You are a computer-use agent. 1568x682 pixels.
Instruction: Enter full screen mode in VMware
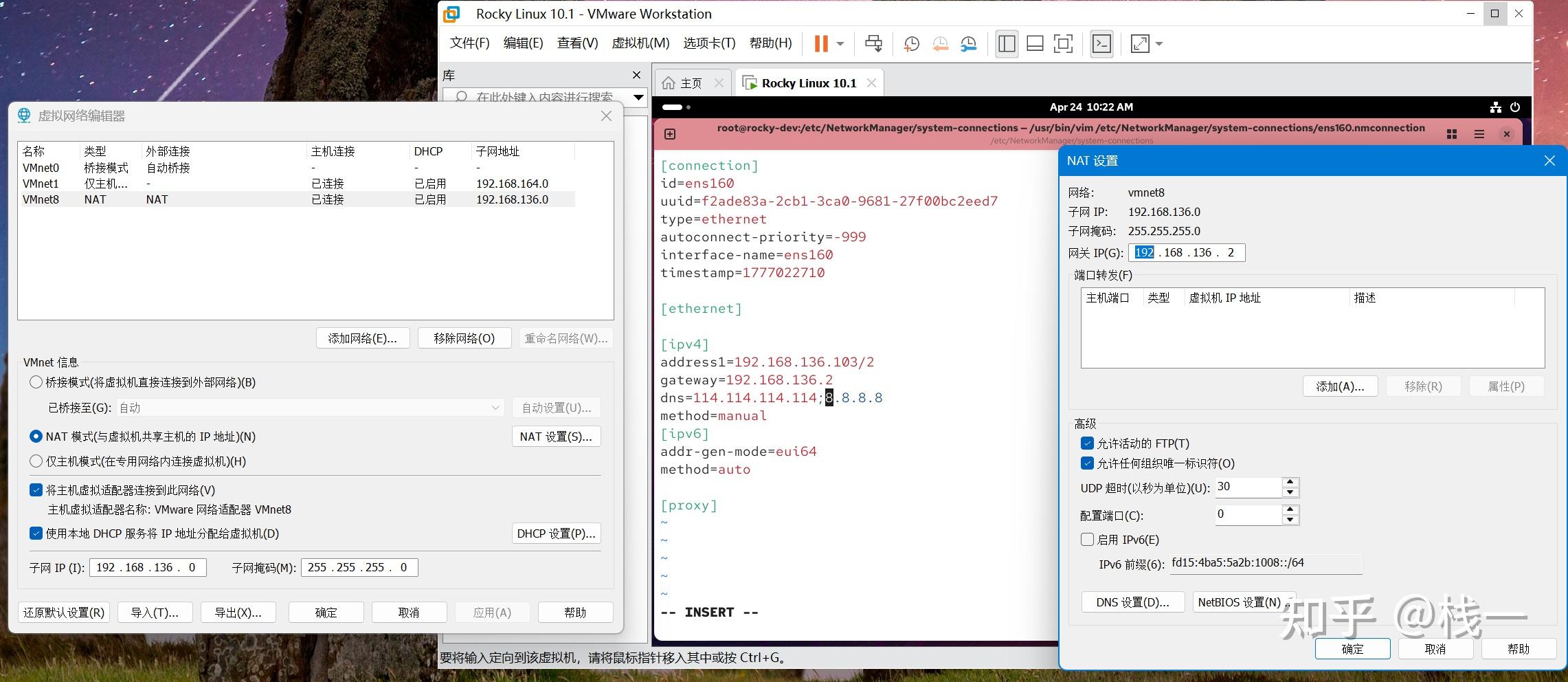[1063, 44]
